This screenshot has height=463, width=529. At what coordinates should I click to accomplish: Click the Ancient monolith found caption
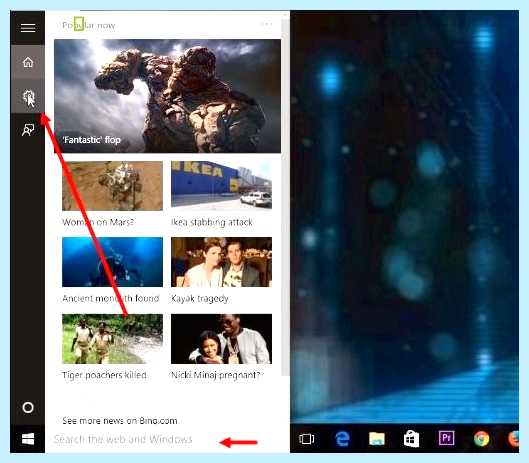point(111,298)
